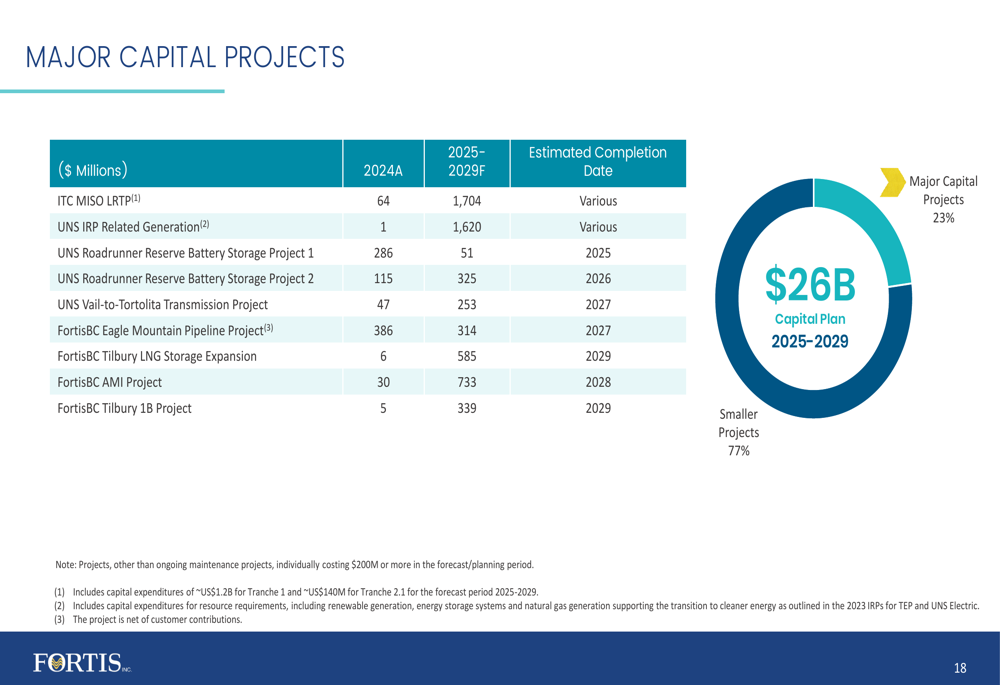Select the forecast value "1,620" for UNS IRP
This screenshot has width=1000, height=685.
point(467,227)
